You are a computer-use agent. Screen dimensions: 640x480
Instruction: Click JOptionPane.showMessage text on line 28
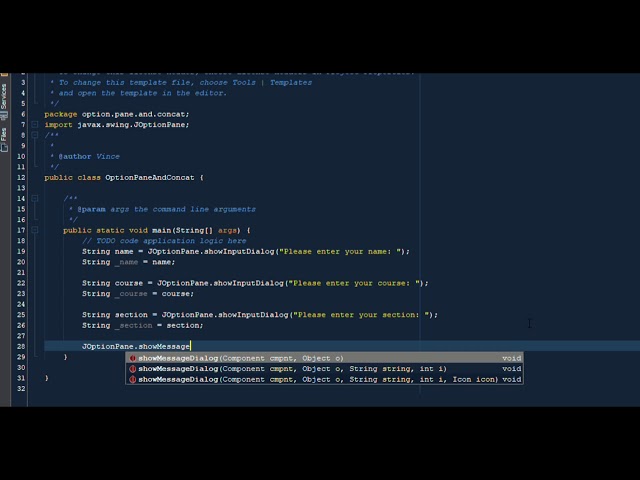pos(136,346)
